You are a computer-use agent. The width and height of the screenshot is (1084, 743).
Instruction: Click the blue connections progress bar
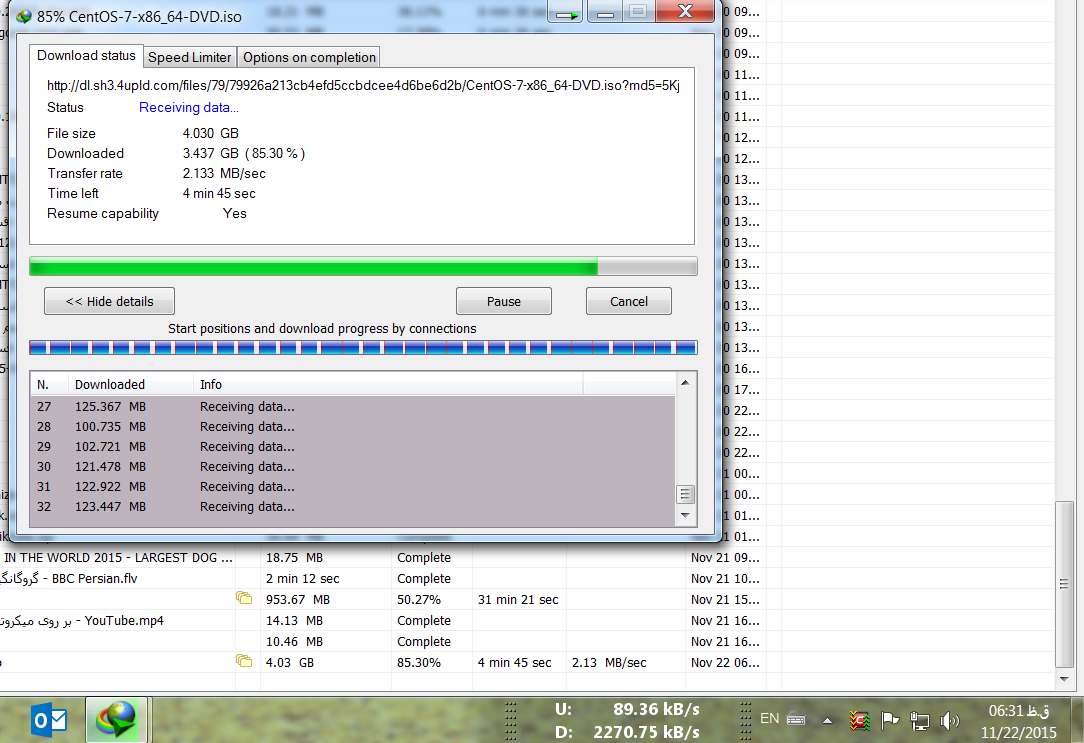[363, 348]
